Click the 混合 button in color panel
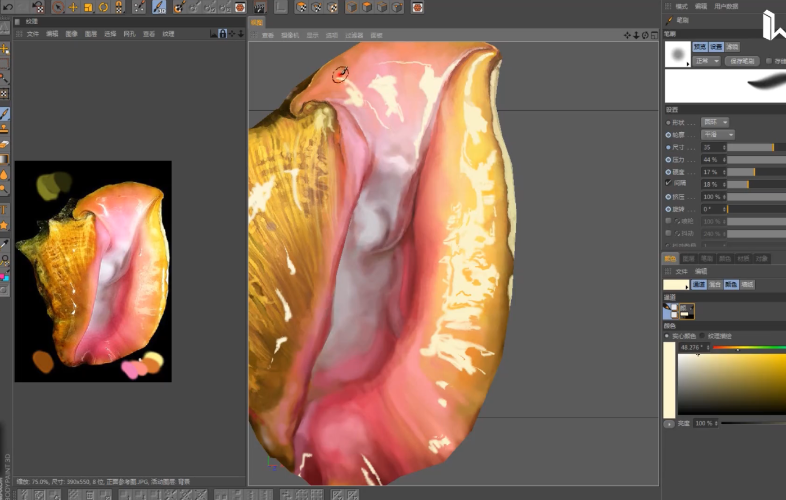 click(x=714, y=284)
